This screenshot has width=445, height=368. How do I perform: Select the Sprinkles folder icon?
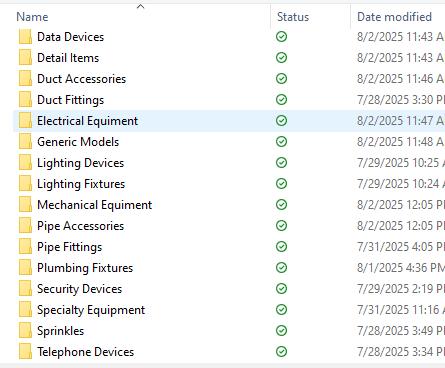(x=25, y=331)
